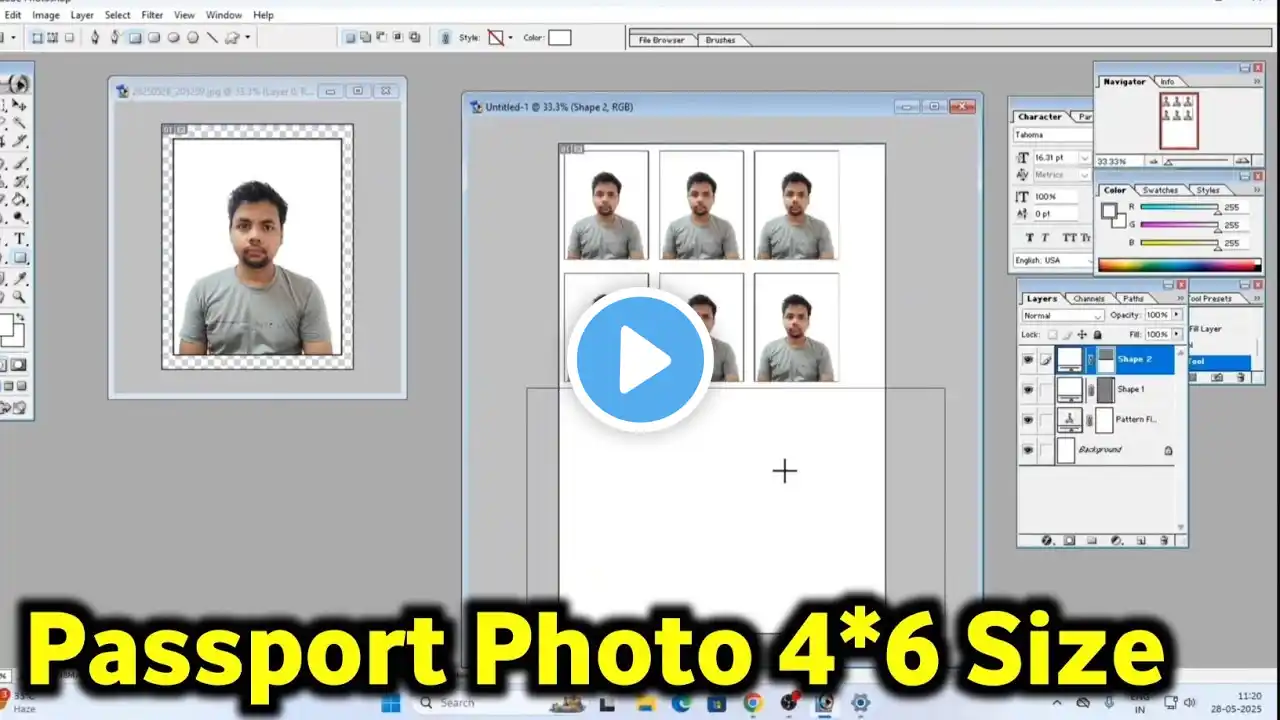Click the Navigator zoom slider
This screenshot has height=720, width=1280.
coord(1196,161)
